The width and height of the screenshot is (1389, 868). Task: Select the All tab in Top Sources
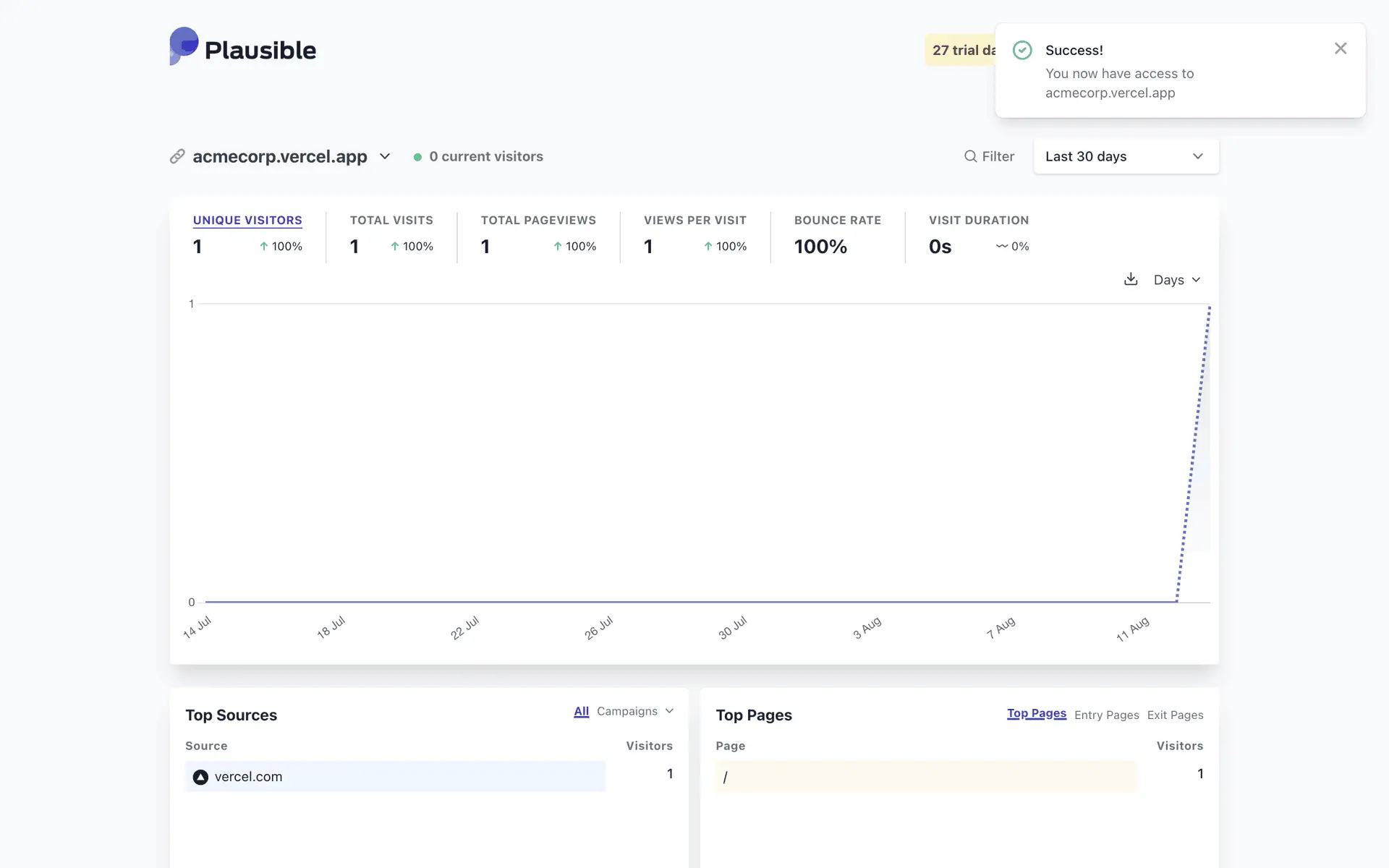click(581, 711)
